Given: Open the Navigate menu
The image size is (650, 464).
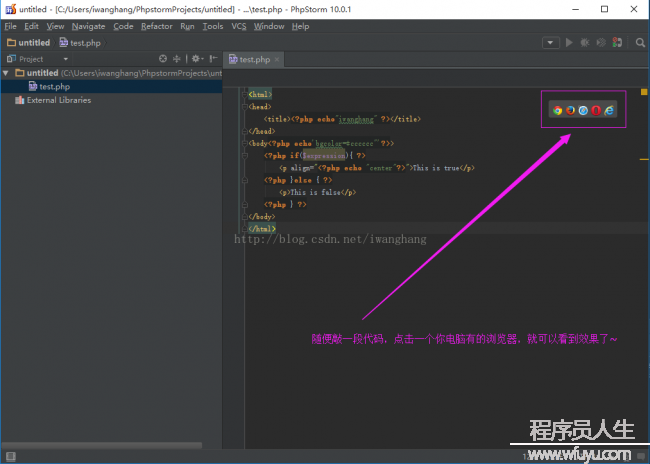Looking at the screenshot, I should click(x=88, y=26).
